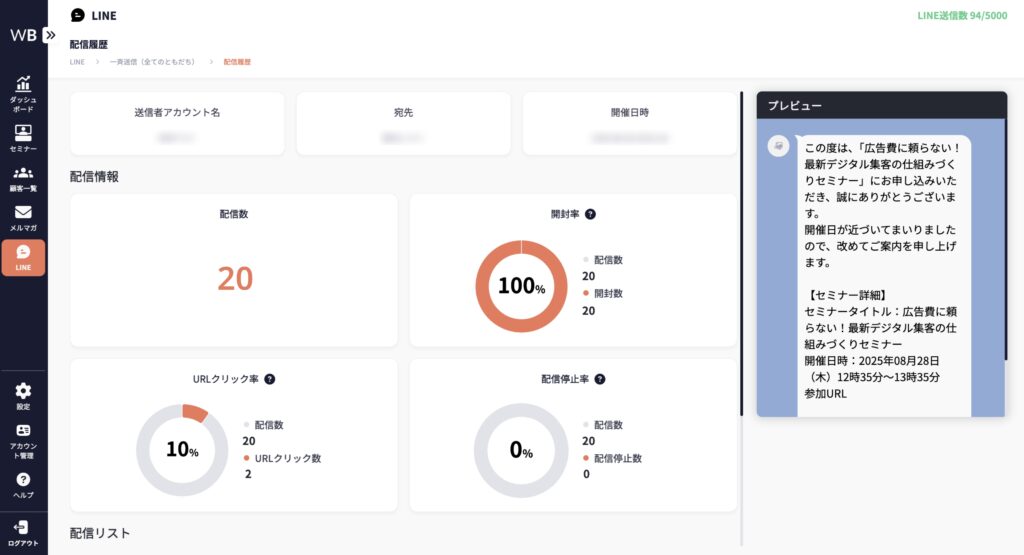Click the sender avatar in preview
This screenshot has height=555, width=1024.
tap(778, 146)
